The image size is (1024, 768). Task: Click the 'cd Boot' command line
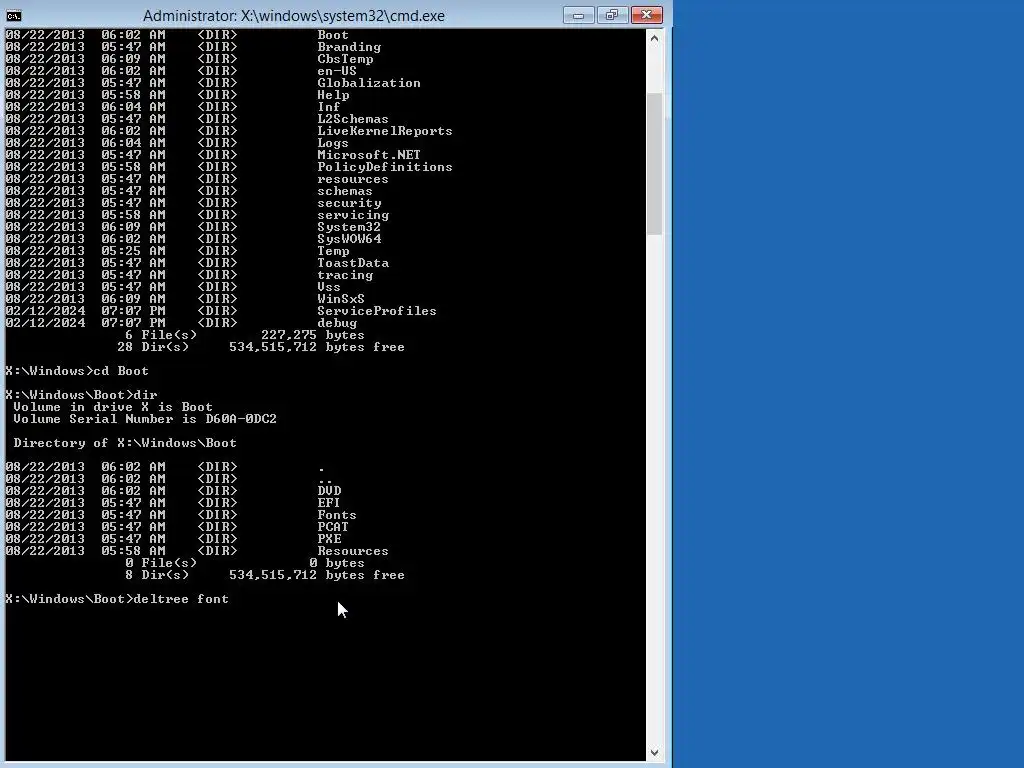click(x=121, y=371)
